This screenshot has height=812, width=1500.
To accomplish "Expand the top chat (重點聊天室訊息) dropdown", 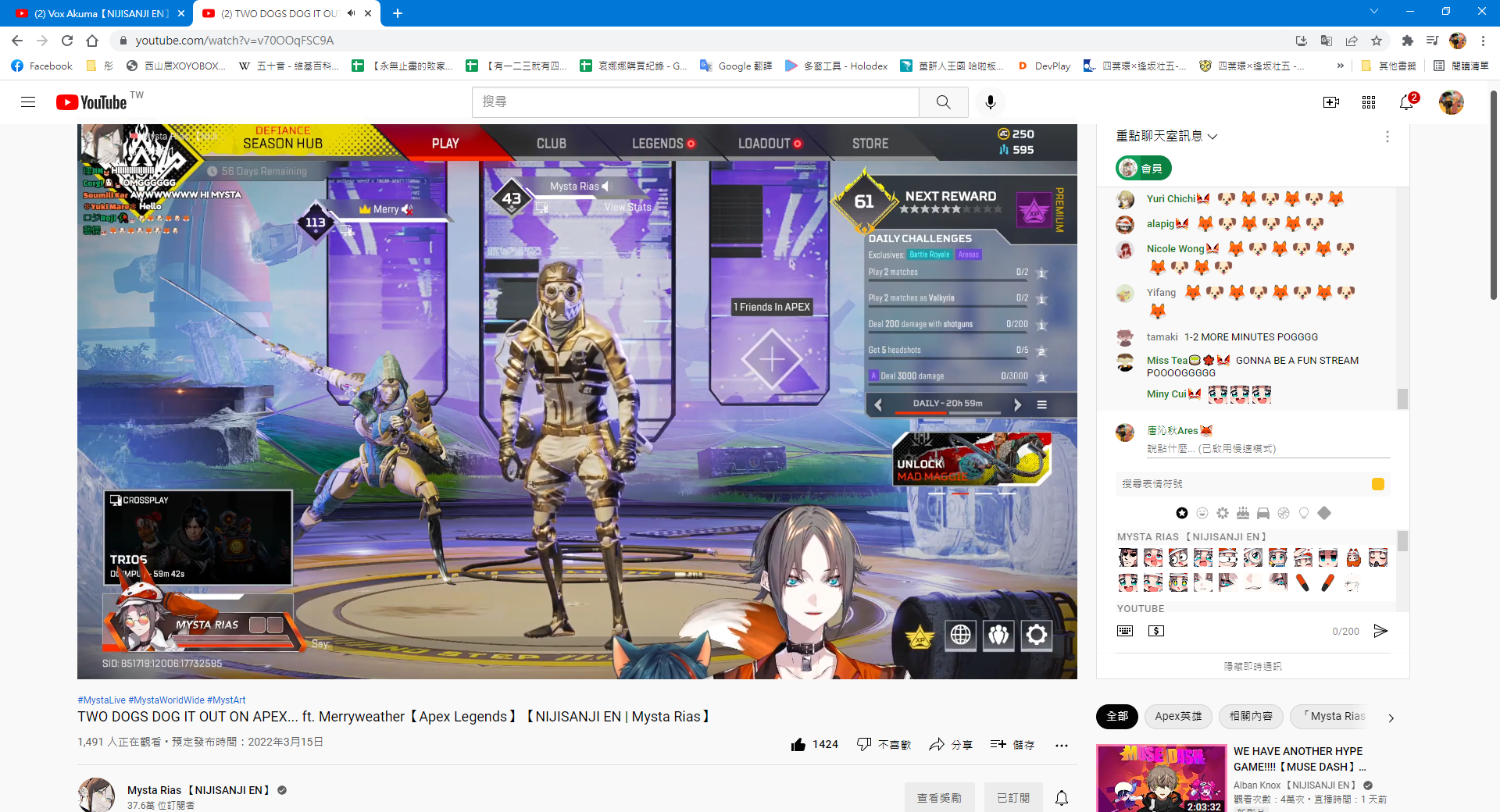I will 1166,137.
